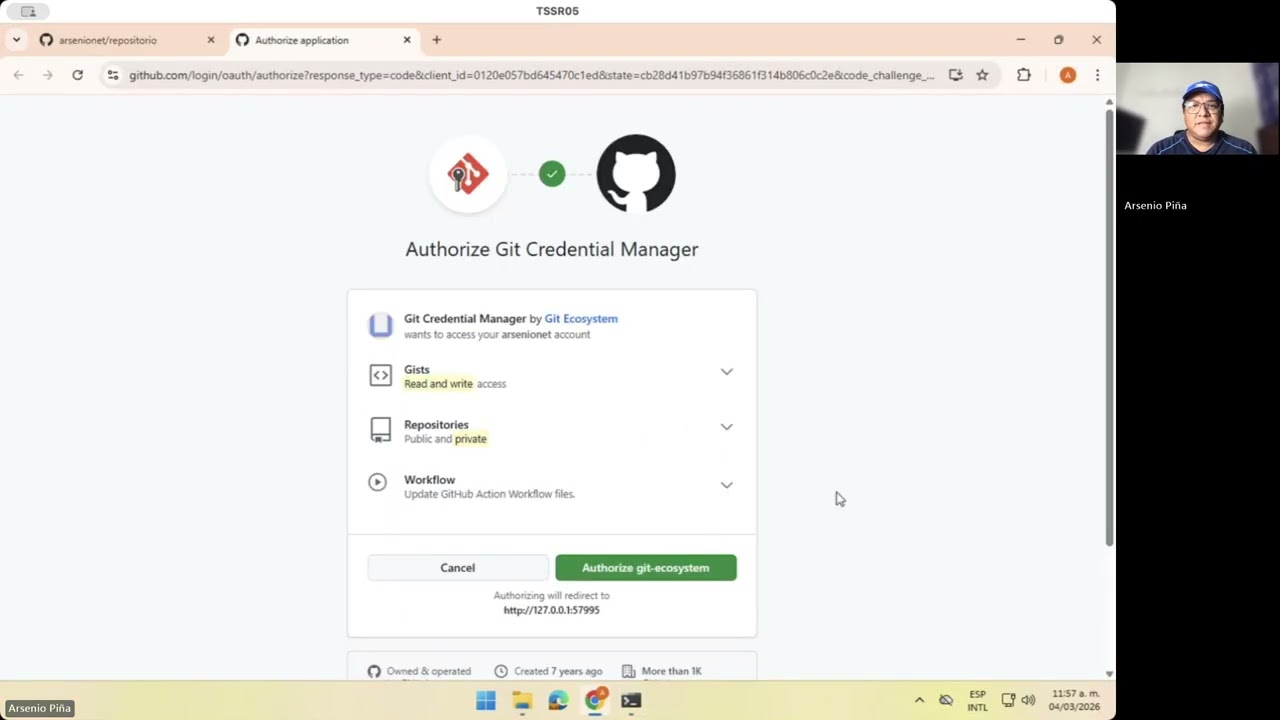Open the Git Ecosystem link
Screen dimensions: 1280x720
581,319
